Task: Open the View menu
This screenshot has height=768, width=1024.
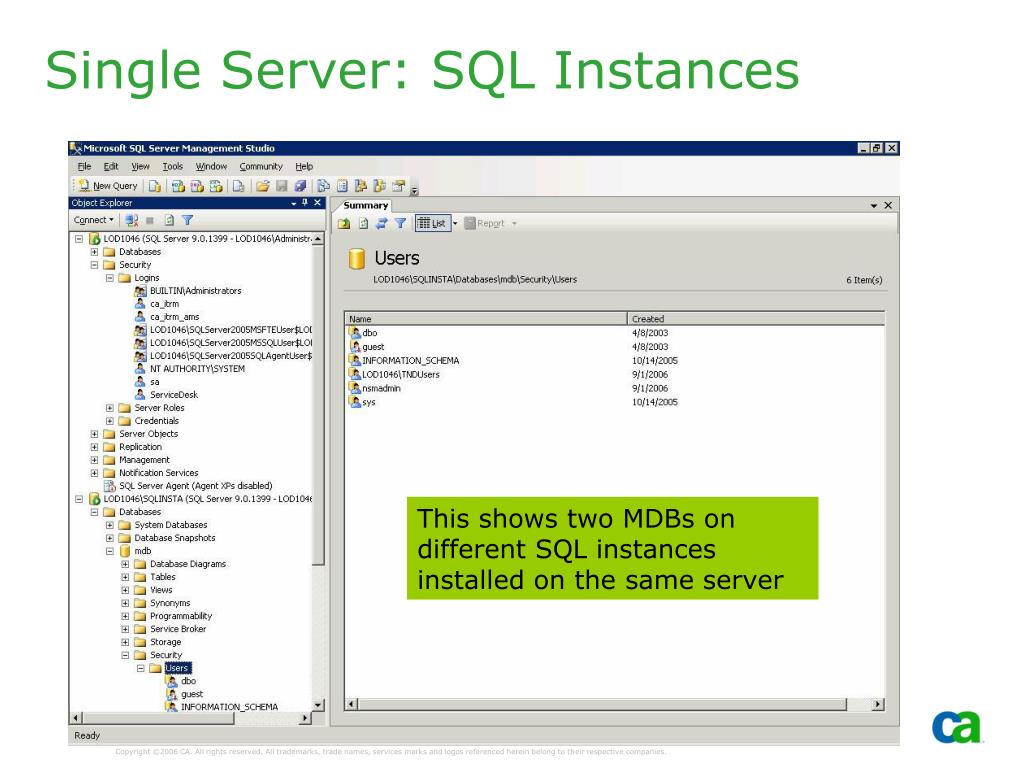Action: coord(140,167)
